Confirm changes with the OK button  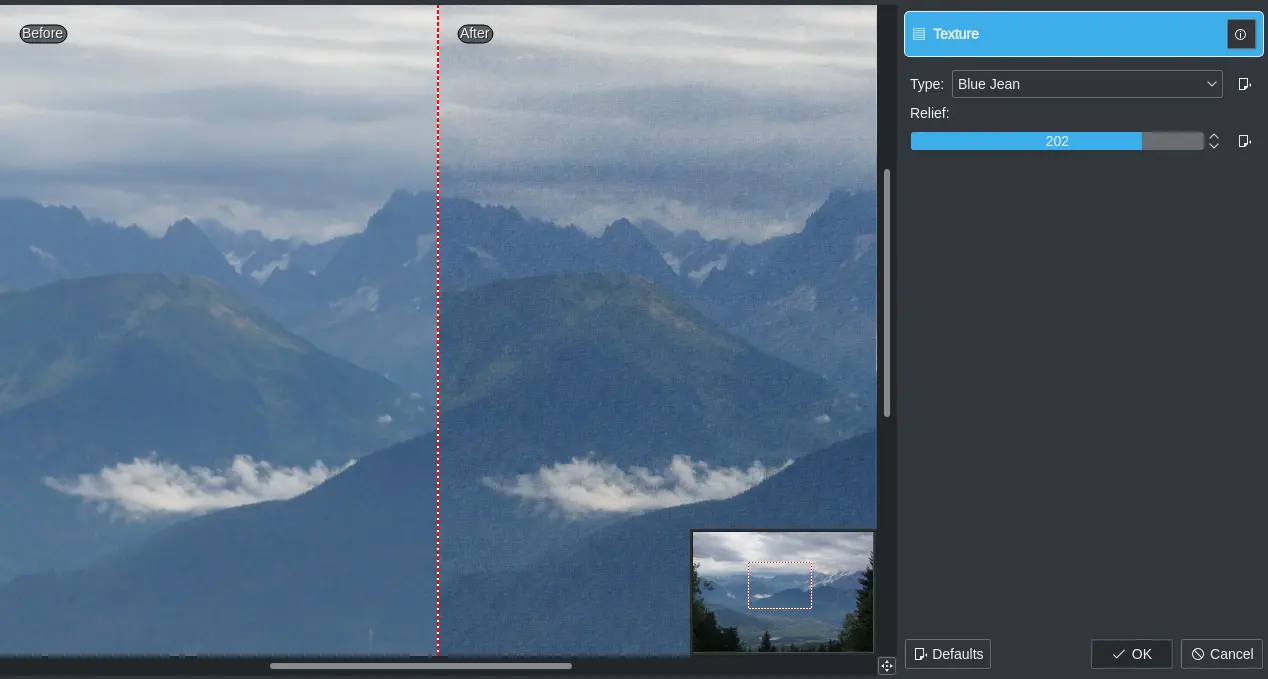click(1131, 654)
